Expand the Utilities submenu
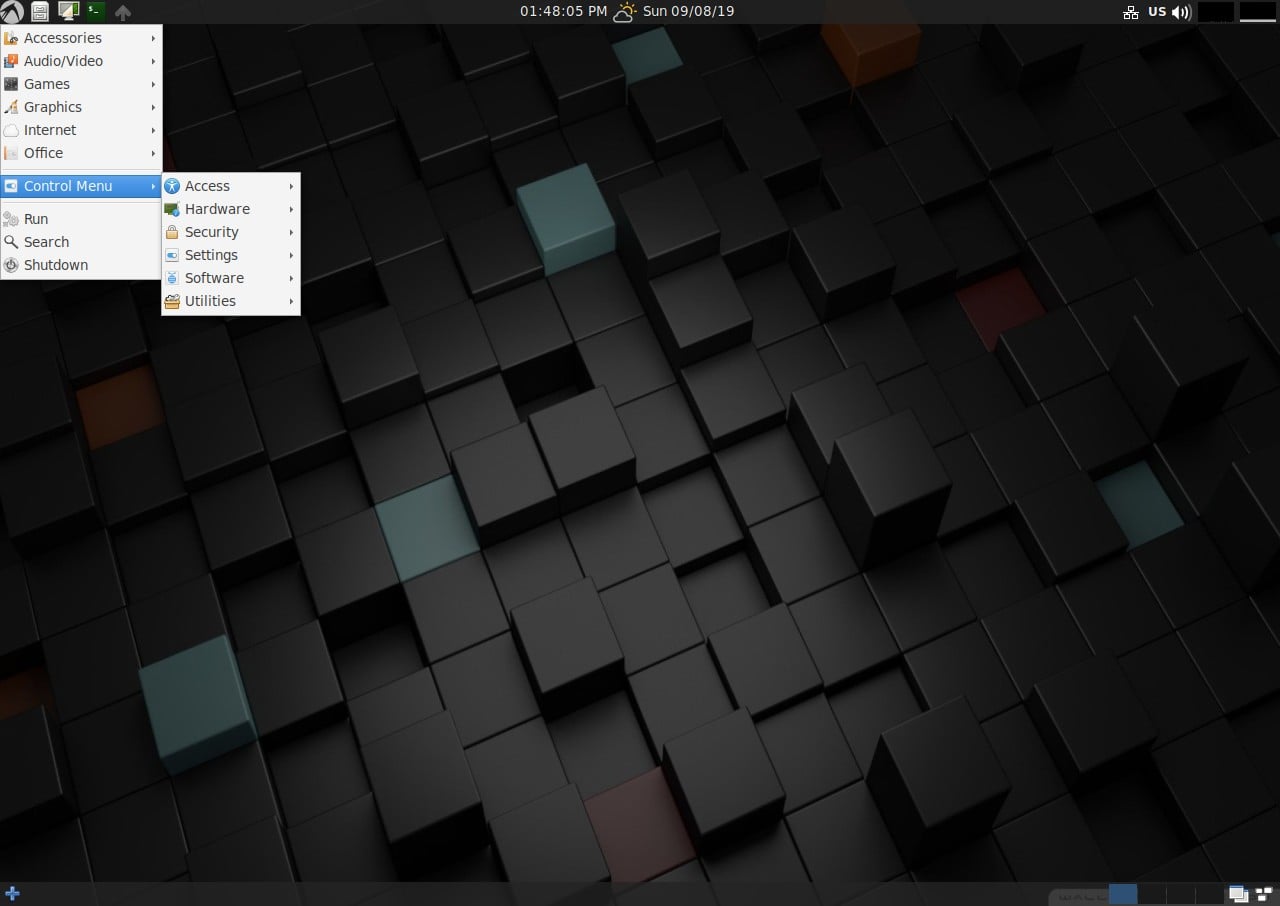The width and height of the screenshot is (1280, 906). point(209,301)
